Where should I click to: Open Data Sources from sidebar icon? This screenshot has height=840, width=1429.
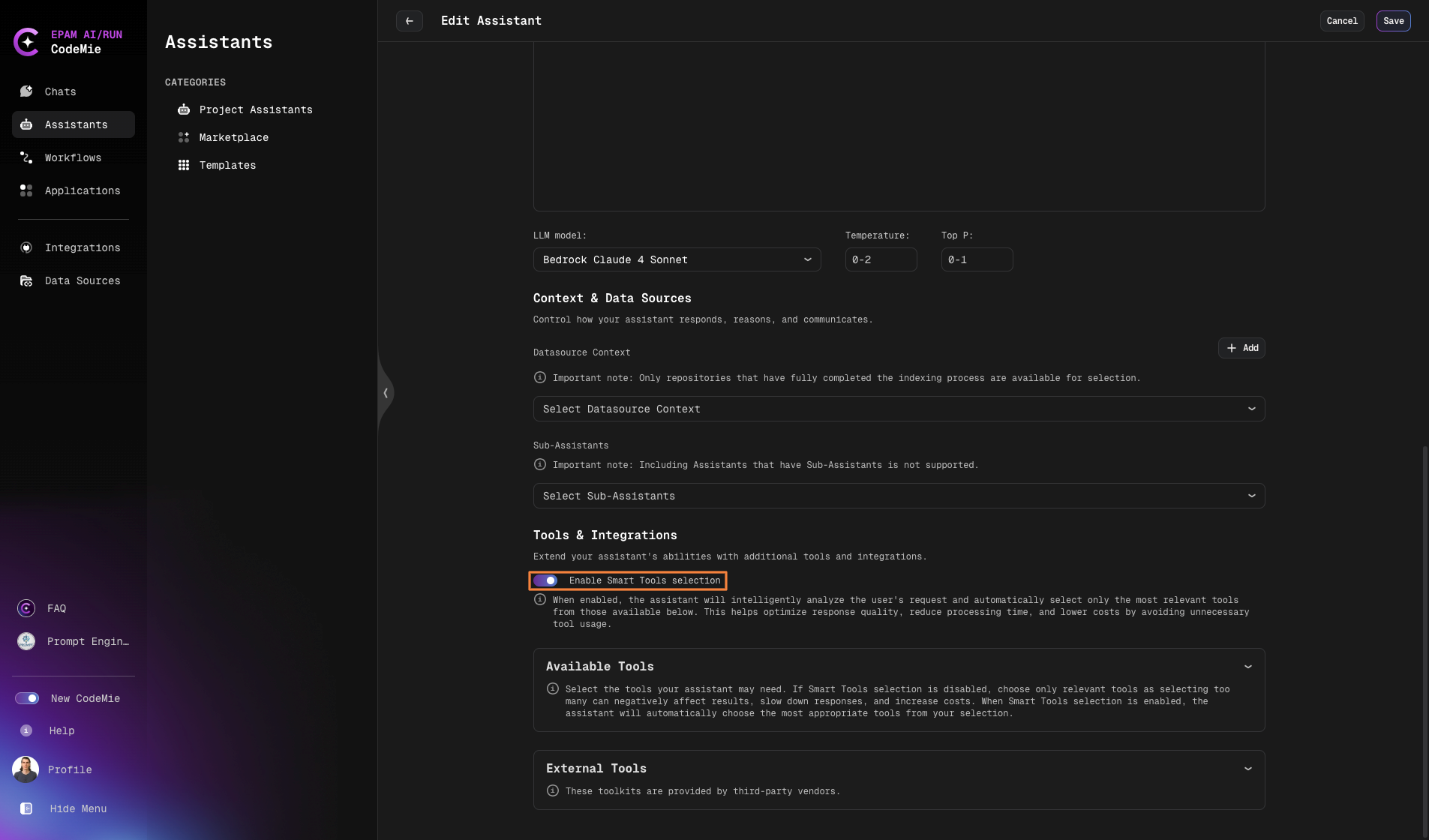(x=26, y=280)
